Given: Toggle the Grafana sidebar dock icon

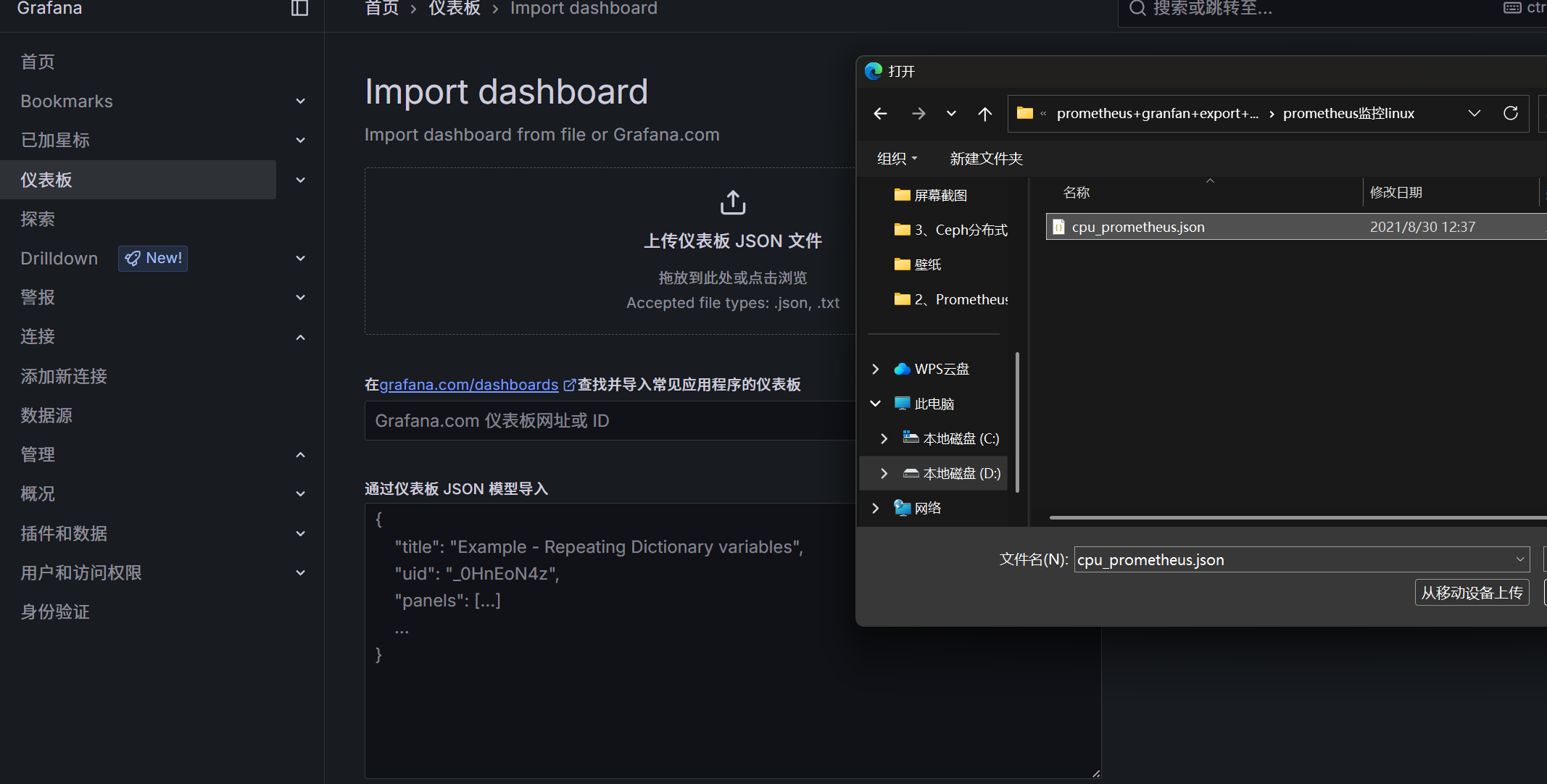Looking at the screenshot, I should (x=299, y=9).
